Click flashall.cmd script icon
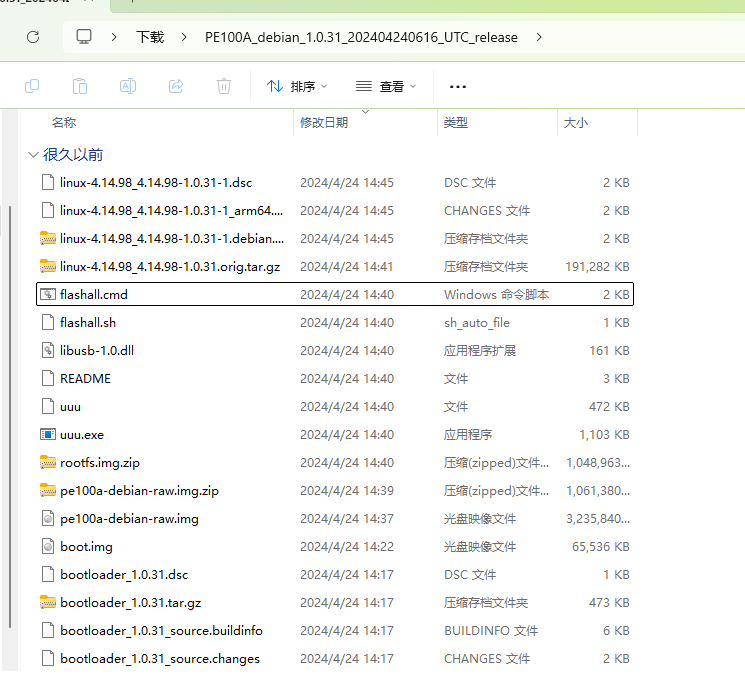Viewport: 745px width, 676px height. pos(48,295)
